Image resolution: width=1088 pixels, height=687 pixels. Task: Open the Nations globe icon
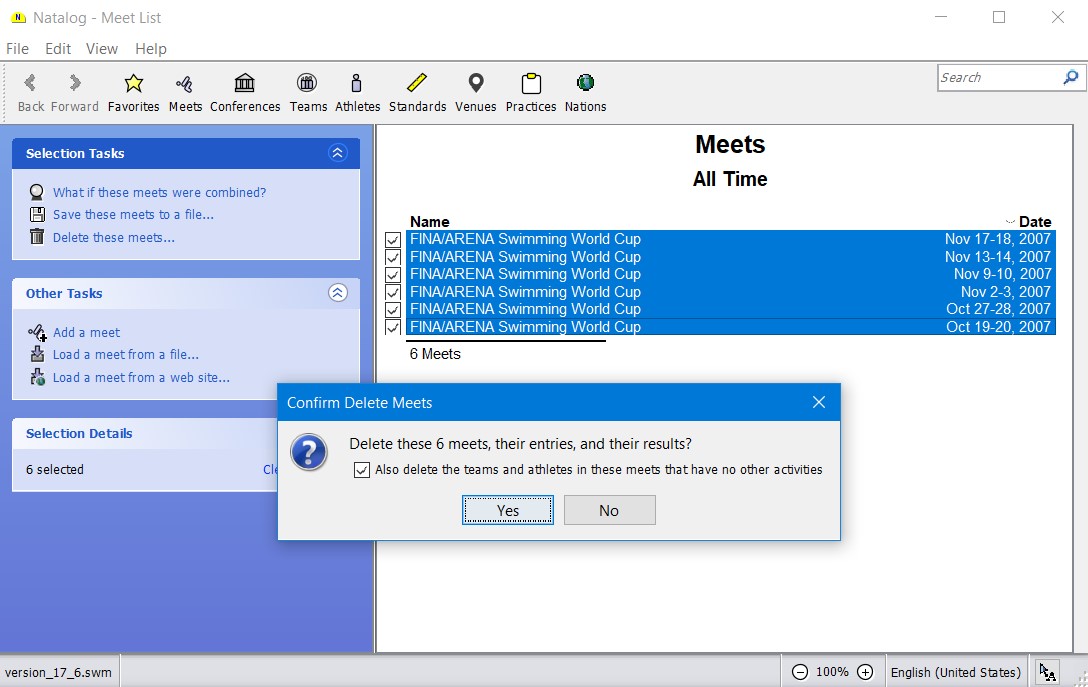pyautogui.click(x=585, y=84)
